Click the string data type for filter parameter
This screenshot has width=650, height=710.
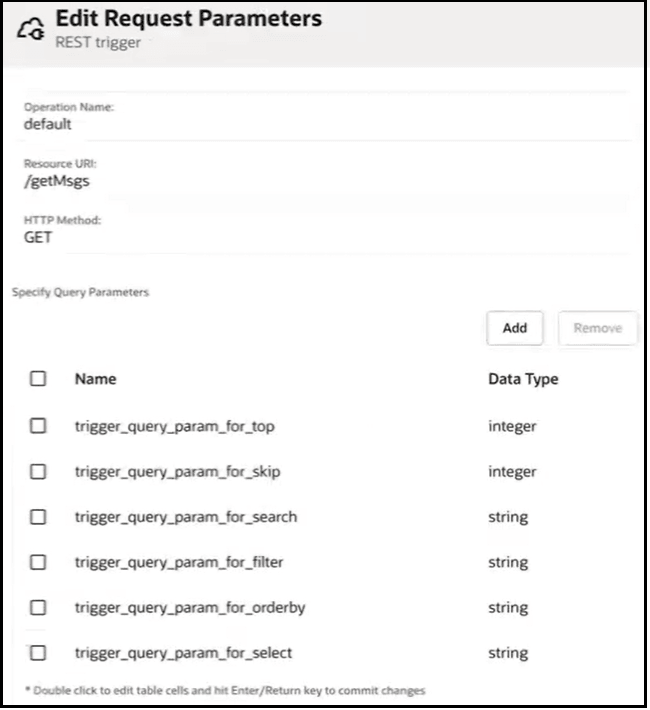[x=508, y=562]
